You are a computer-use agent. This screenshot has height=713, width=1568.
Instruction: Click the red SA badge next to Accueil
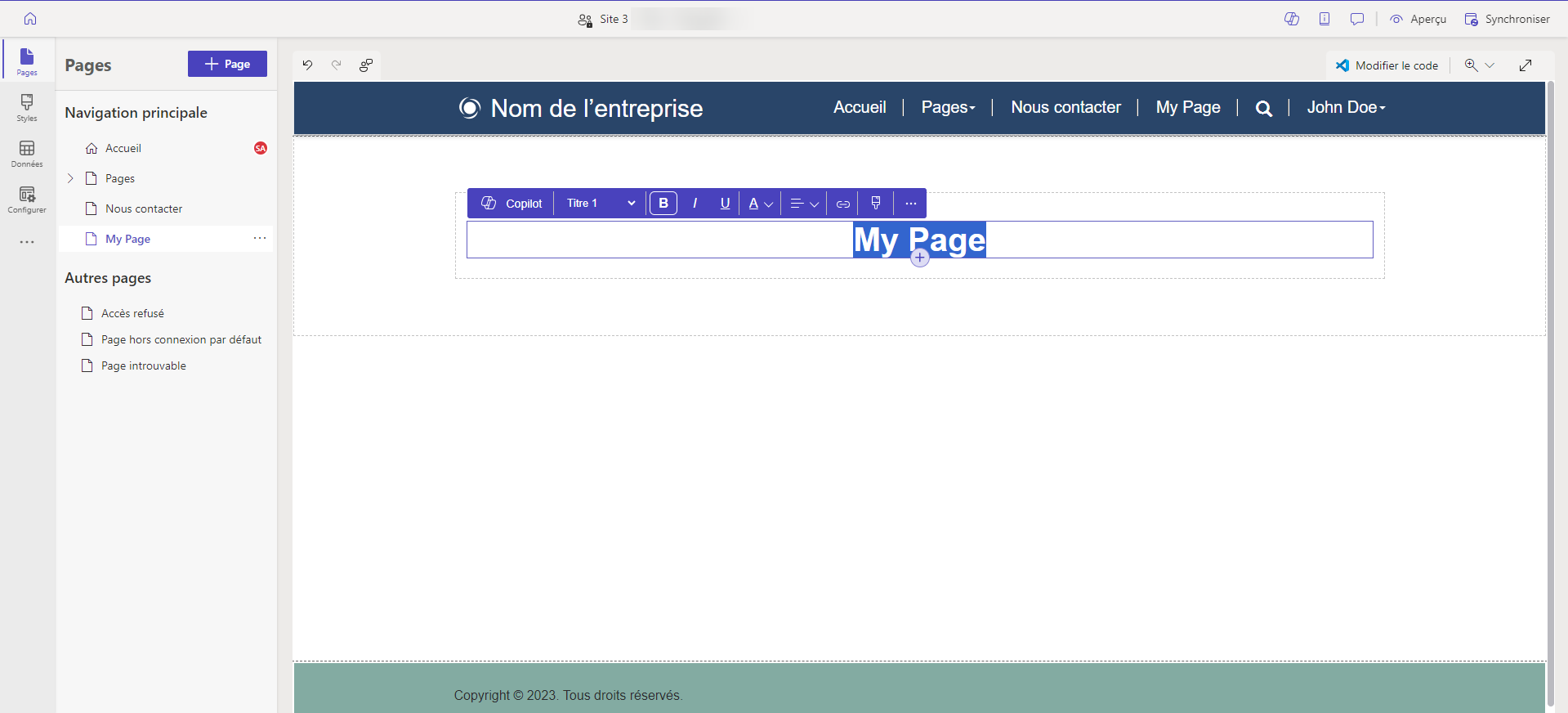tap(261, 148)
